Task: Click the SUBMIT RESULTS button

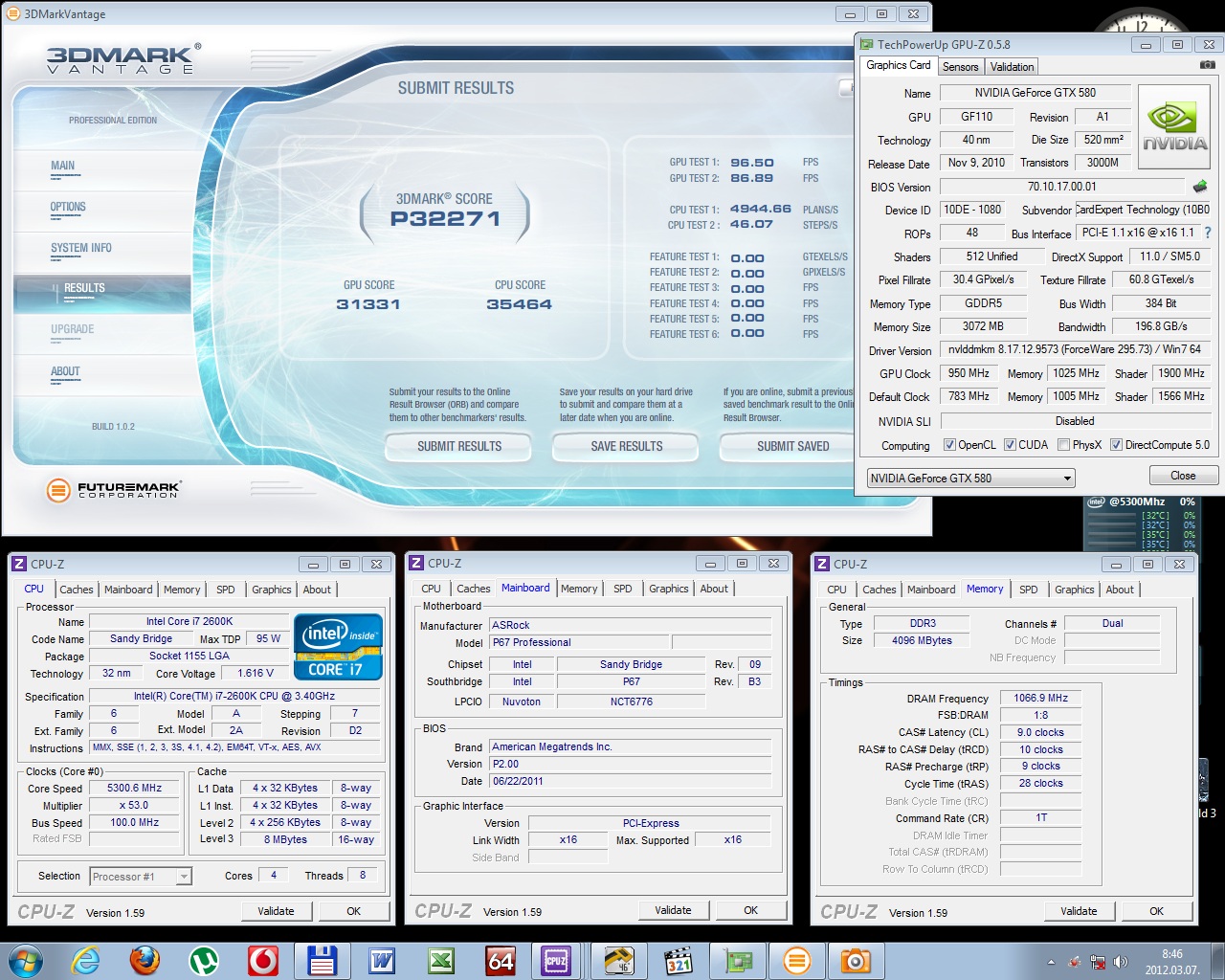Action: pyautogui.click(x=458, y=446)
